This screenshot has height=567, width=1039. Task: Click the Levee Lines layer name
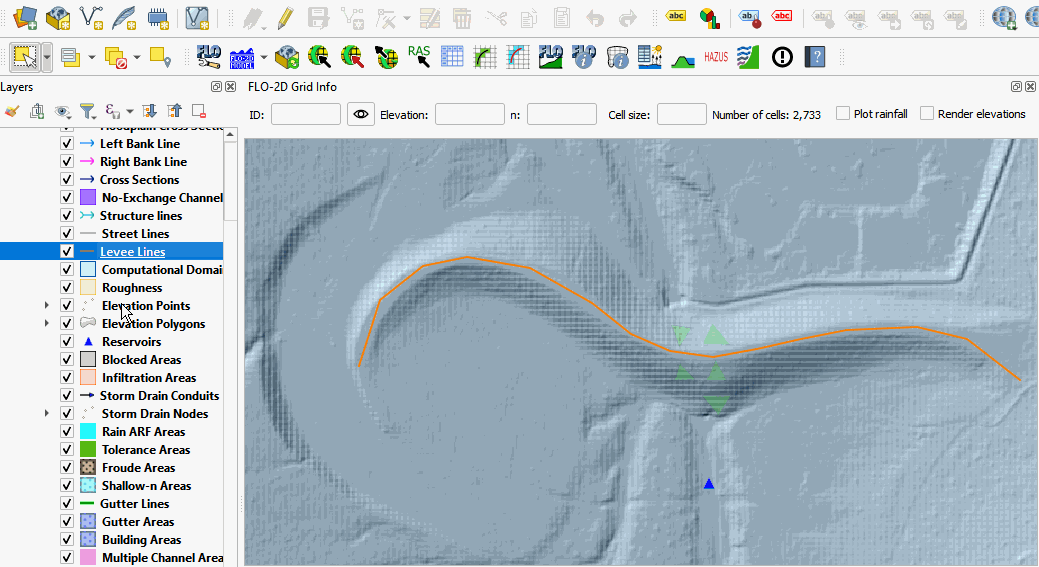click(133, 252)
